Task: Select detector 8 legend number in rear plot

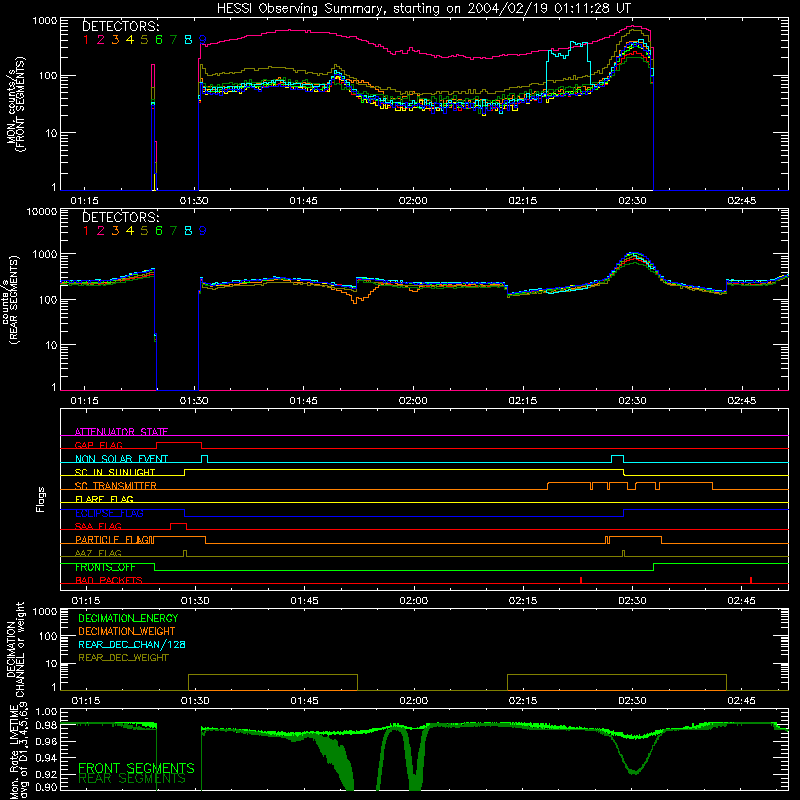Action: (188, 231)
